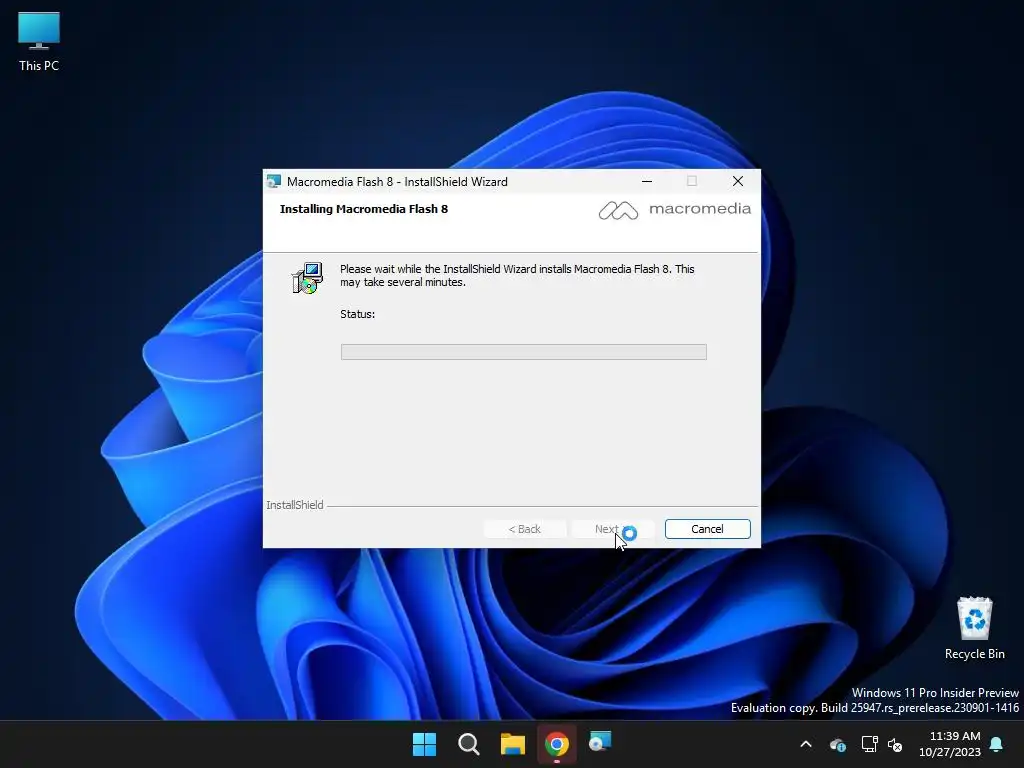Click the installation progress bar
This screenshot has width=1024, height=768.
tap(523, 352)
